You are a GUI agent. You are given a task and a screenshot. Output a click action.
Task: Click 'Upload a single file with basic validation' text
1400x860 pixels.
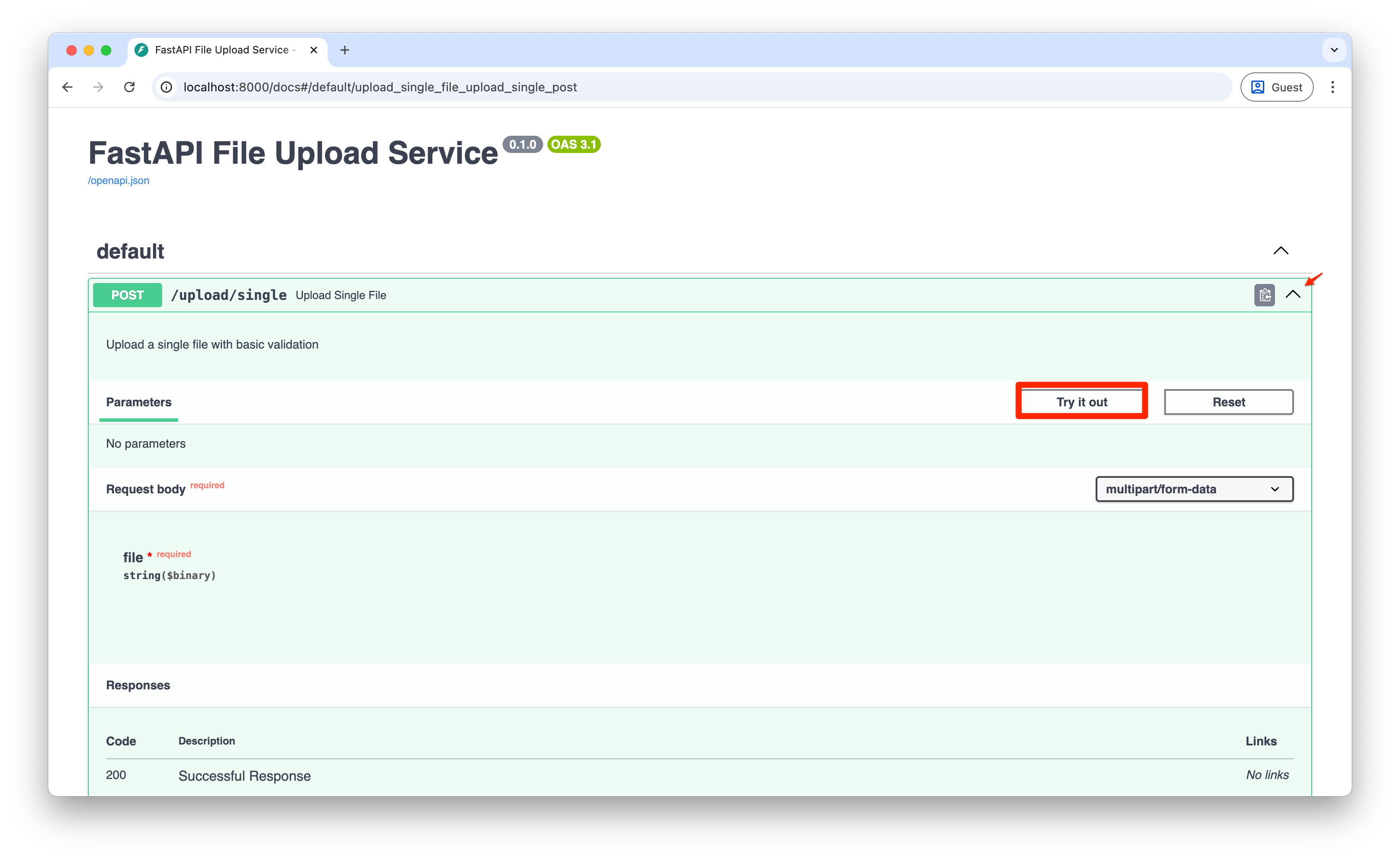212,345
